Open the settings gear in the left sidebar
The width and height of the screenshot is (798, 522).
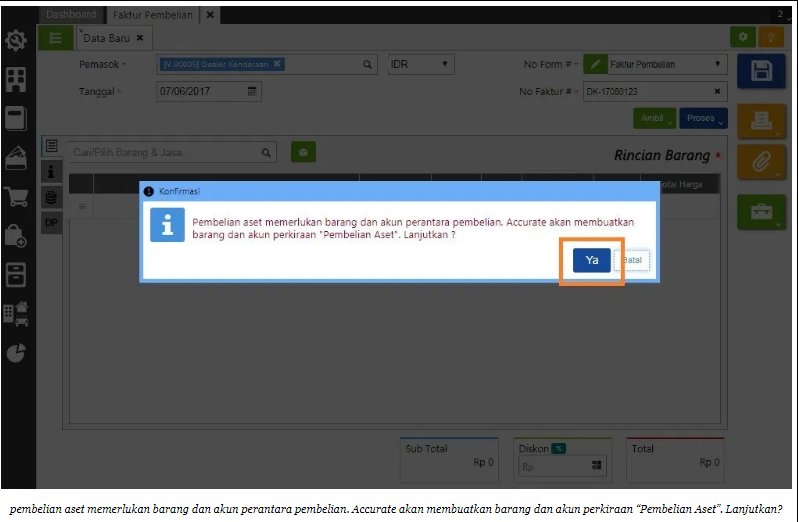(16, 42)
